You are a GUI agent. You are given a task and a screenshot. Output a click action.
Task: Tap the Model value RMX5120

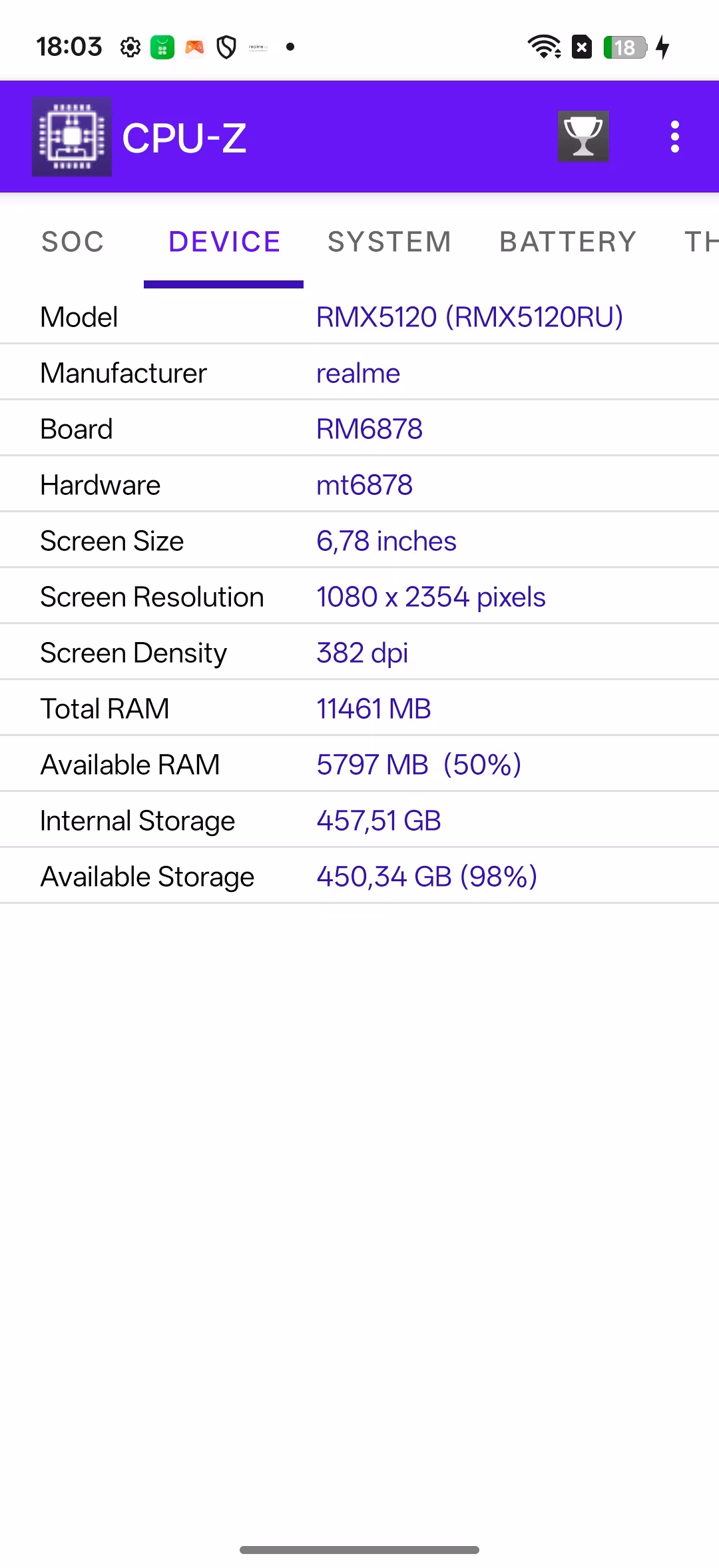(469, 317)
